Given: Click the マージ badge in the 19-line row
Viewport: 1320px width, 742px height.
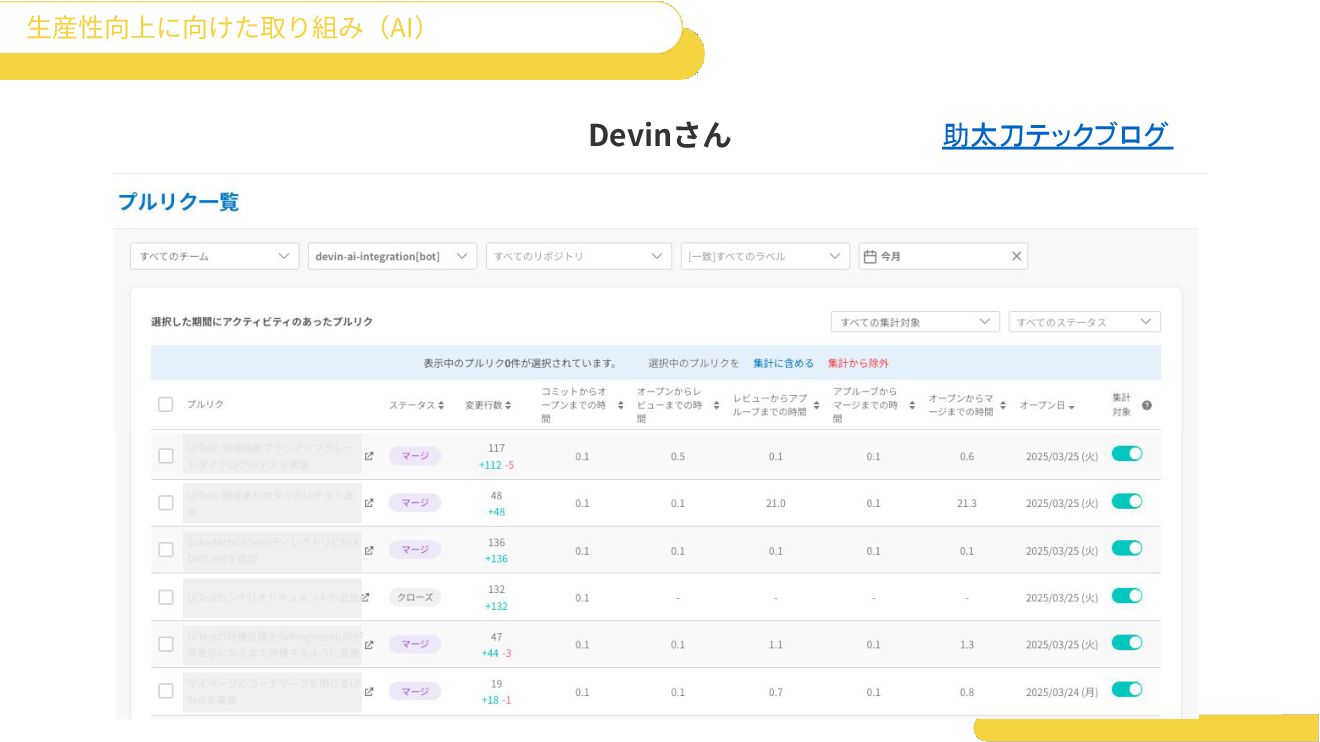Looking at the screenshot, I should [x=415, y=691].
